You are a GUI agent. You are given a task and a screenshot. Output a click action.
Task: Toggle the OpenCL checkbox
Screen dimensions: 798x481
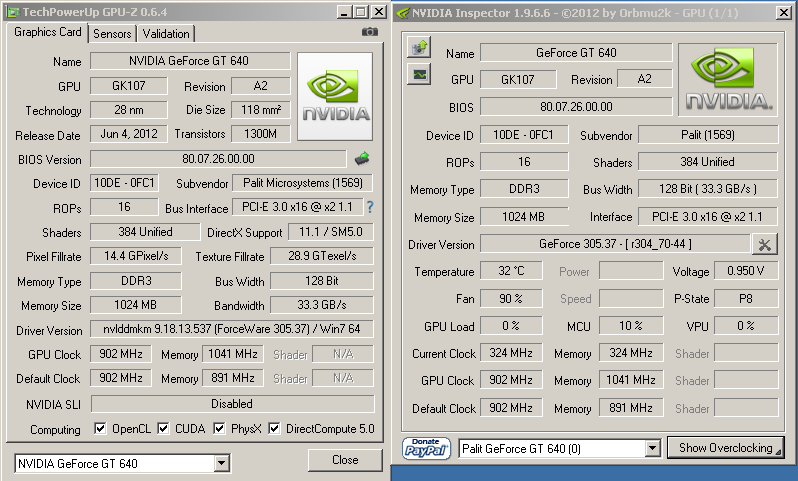coord(100,429)
